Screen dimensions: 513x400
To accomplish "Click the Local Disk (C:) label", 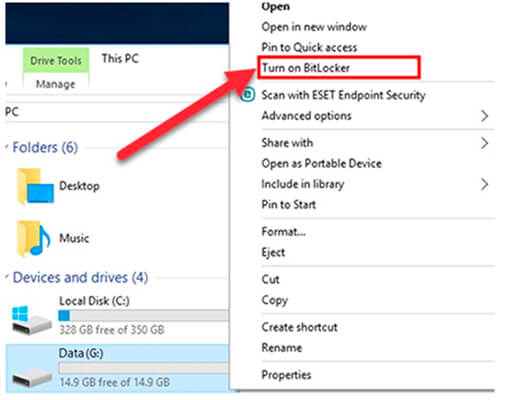I will 94,301.
